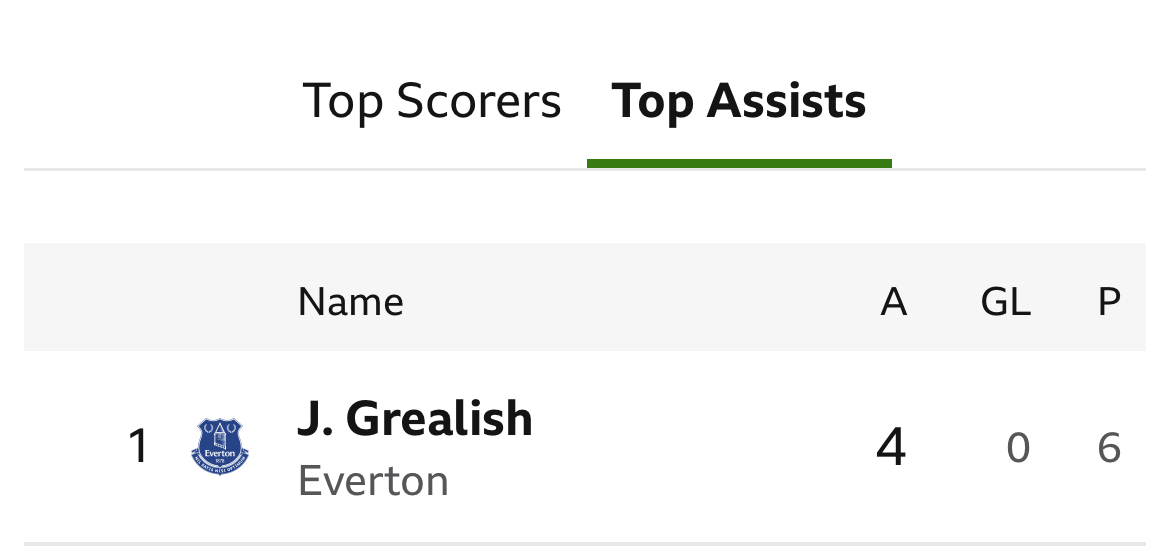
Task: Click the Everton club crest icon
Action: click(220, 446)
